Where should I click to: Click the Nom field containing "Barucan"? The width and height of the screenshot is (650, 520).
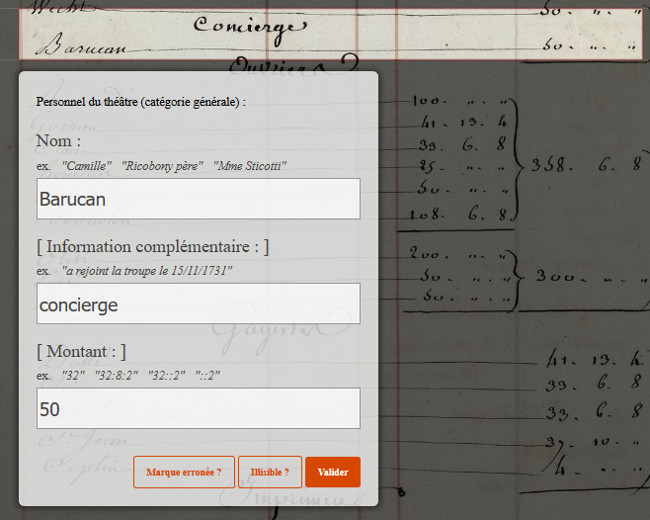pyautogui.click(x=198, y=199)
